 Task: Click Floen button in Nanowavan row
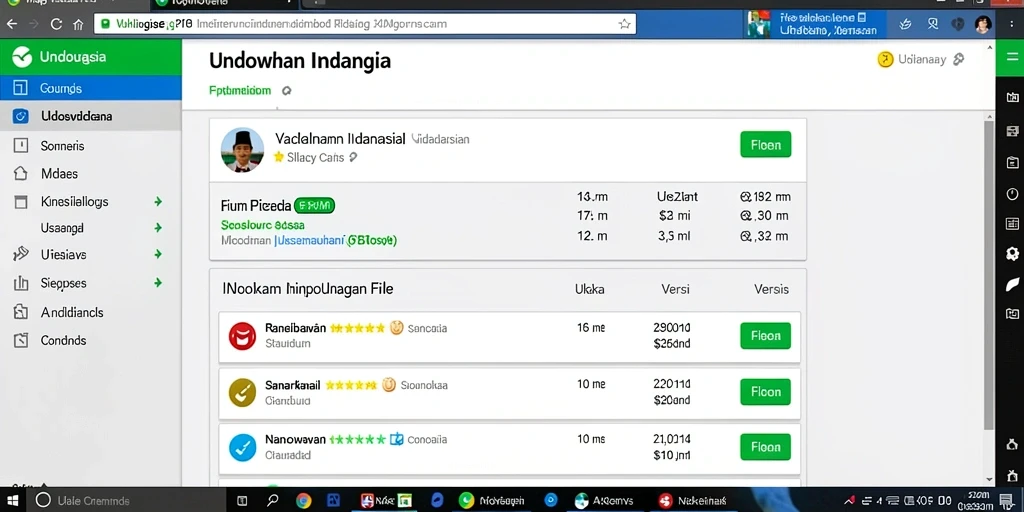click(765, 447)
